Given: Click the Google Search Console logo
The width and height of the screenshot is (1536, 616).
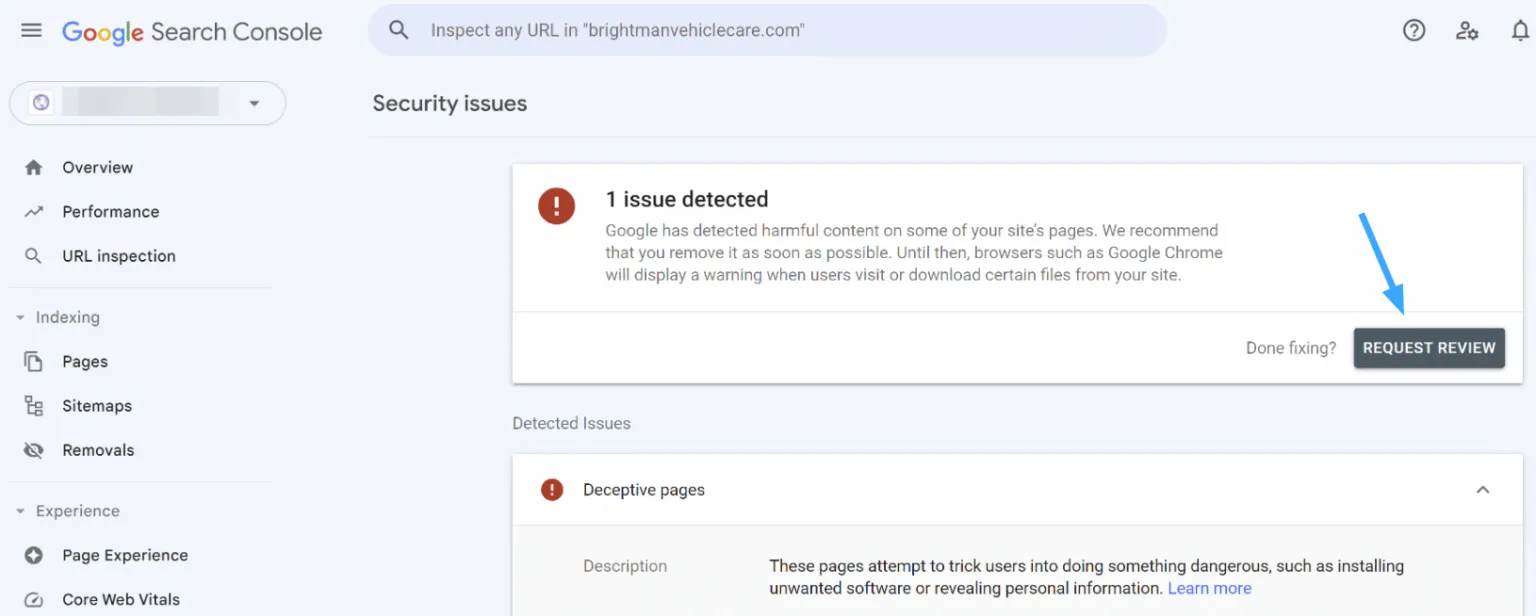Looking at the screenshot, I should click(192, 31).
